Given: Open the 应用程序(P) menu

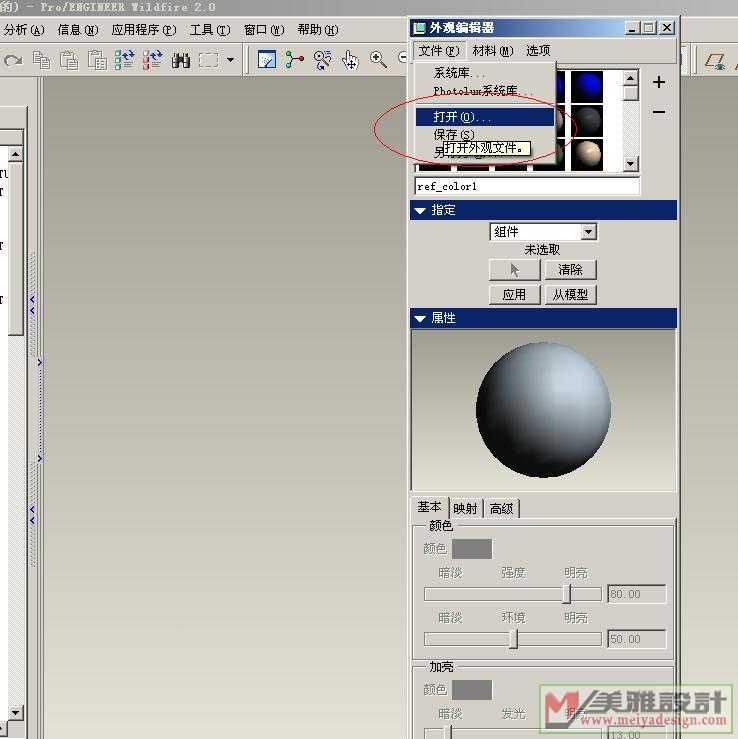Looking at the screenshot, I should [x=144, y=30].
